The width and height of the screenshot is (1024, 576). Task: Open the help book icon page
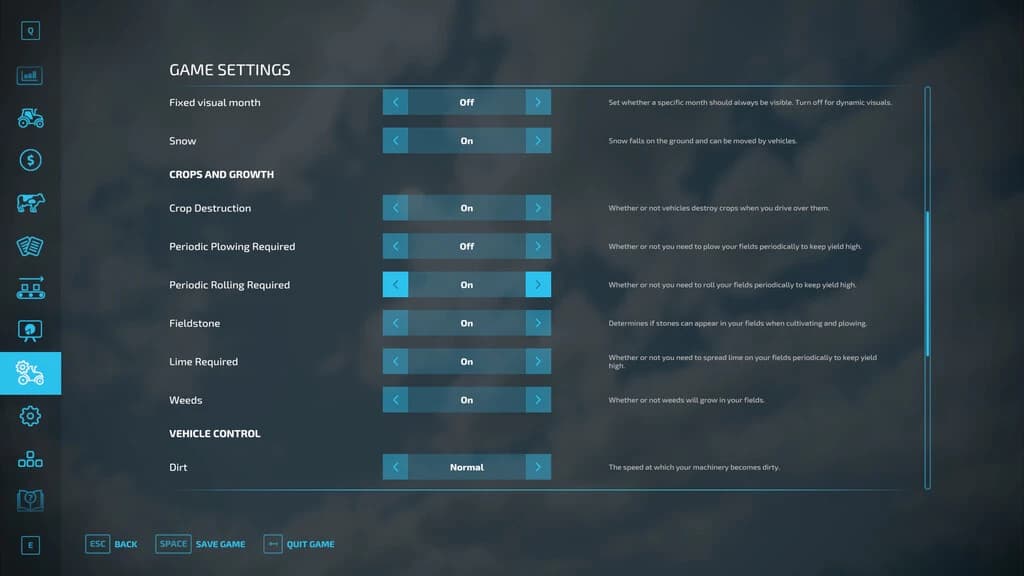tap(30, 501)
